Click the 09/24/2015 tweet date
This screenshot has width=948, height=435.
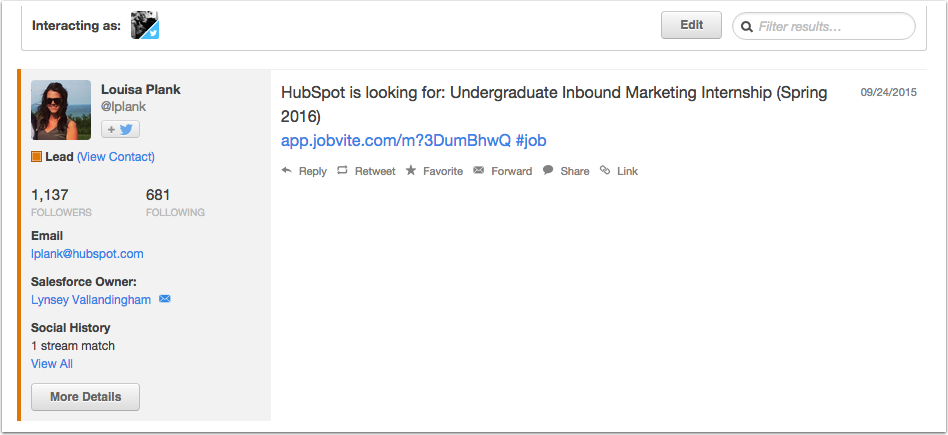point(888,93)
